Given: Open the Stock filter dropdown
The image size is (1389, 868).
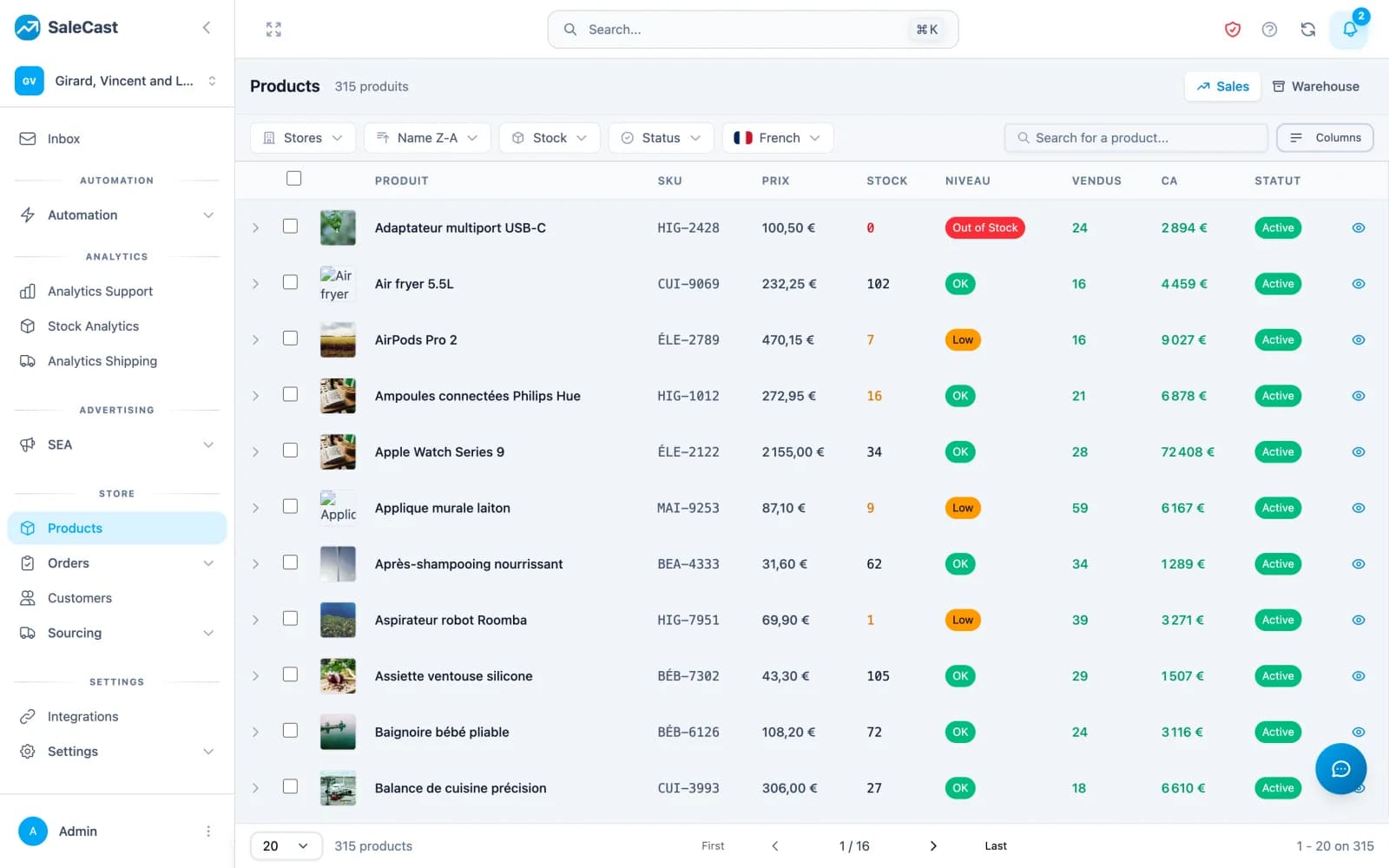Looking at the screenshot, I should click(550, 138).
